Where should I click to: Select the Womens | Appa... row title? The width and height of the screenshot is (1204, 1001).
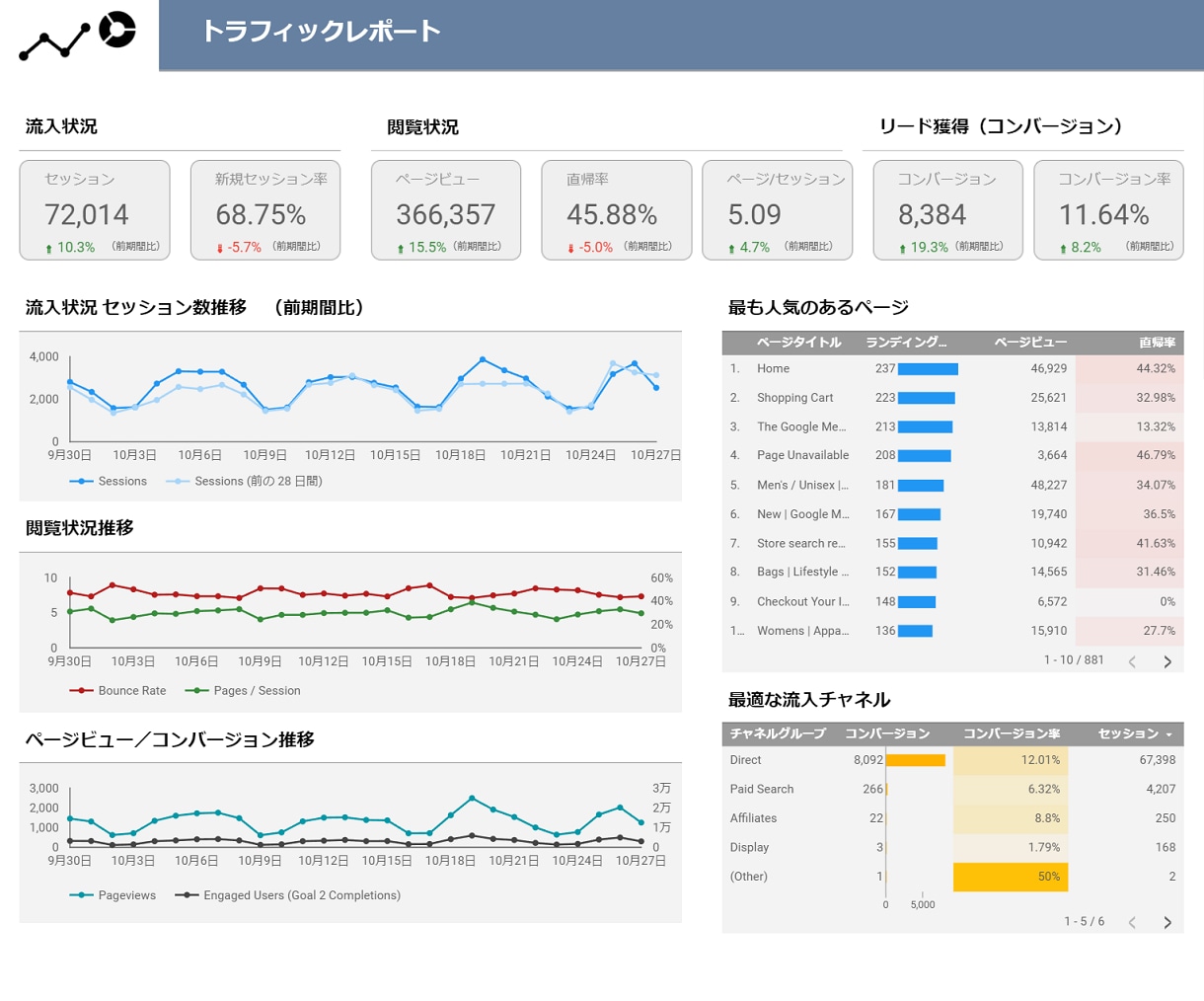pos(802,630)
